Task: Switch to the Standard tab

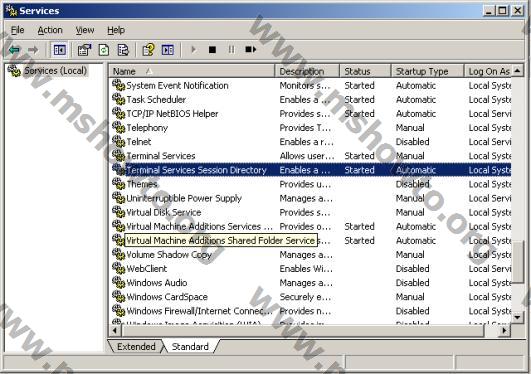Action: tap(190, 347)
